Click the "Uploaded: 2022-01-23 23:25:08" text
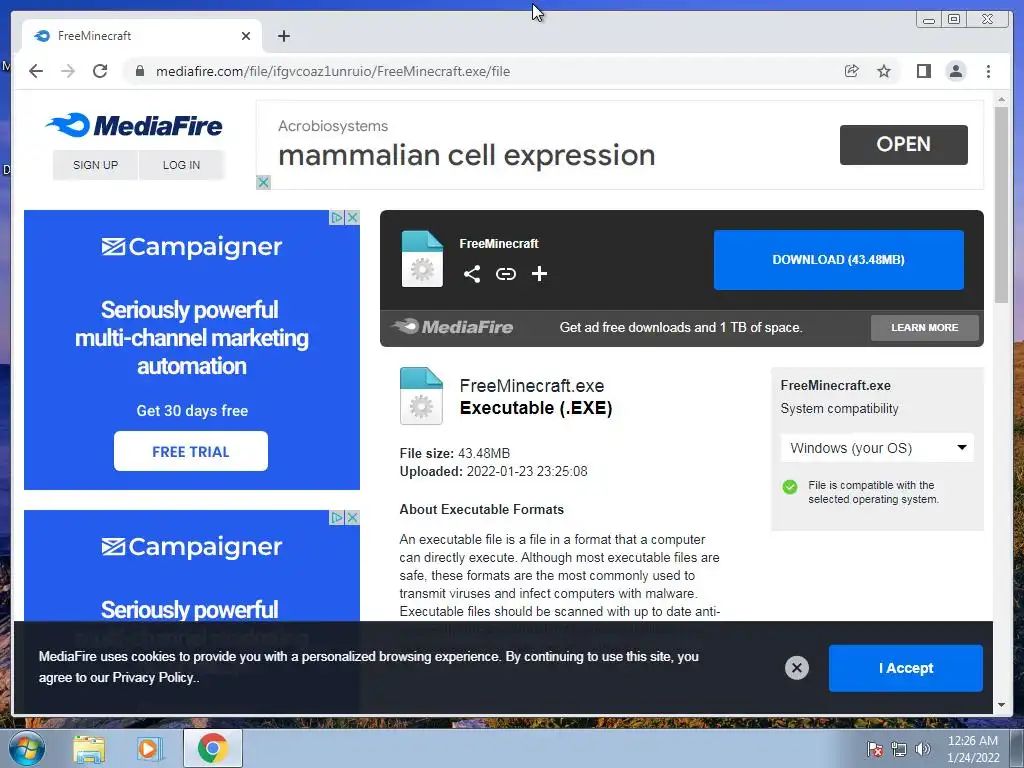Screen dimensions: 1024x768 (493, 472)
